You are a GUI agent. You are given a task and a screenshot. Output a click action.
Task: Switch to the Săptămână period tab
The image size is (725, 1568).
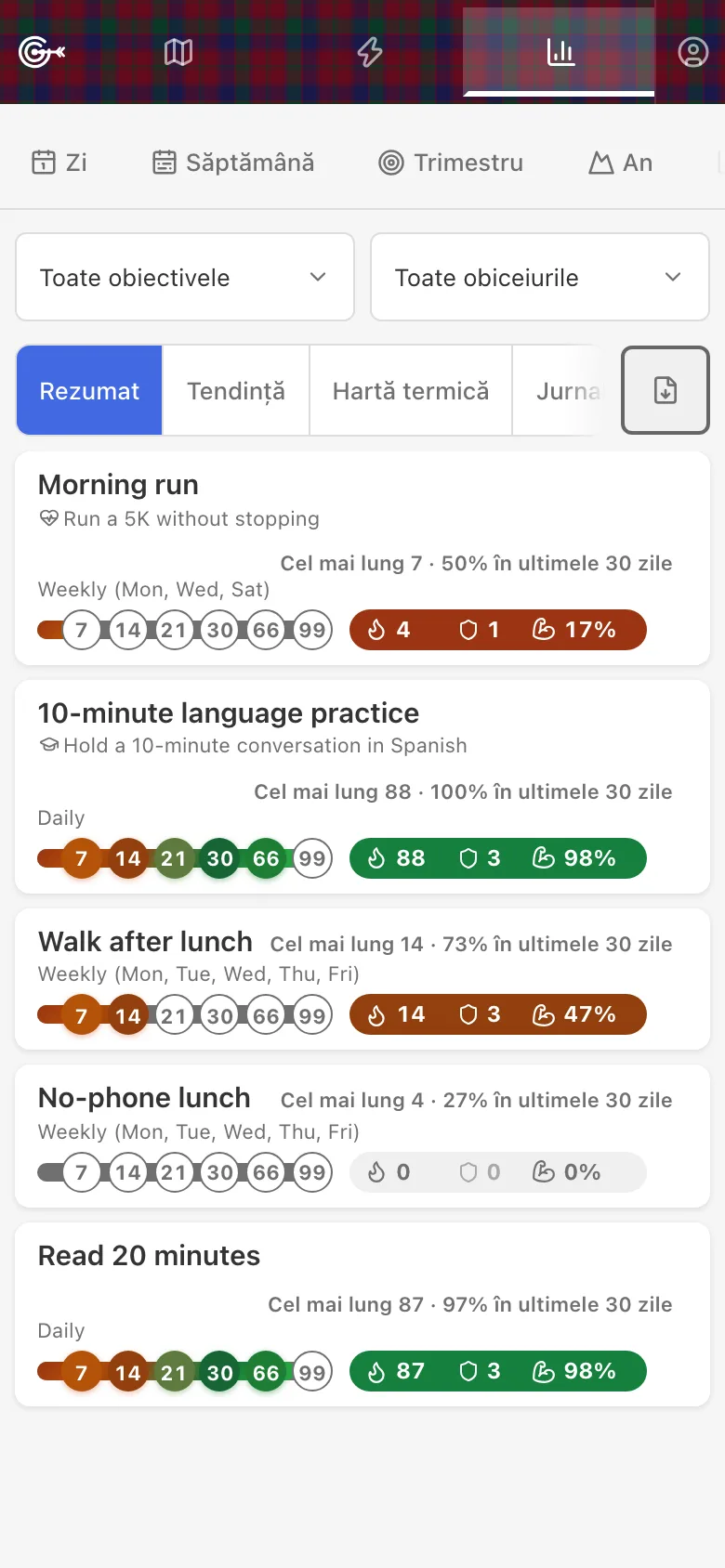click(233, 163)
